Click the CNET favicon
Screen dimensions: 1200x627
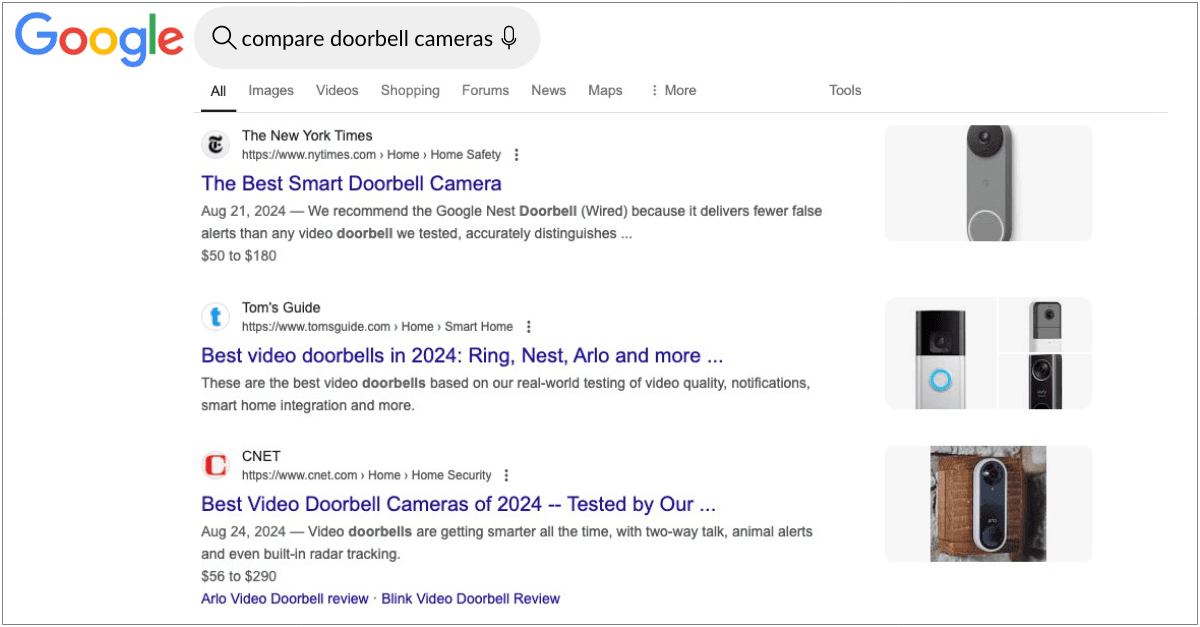point(216,465)
